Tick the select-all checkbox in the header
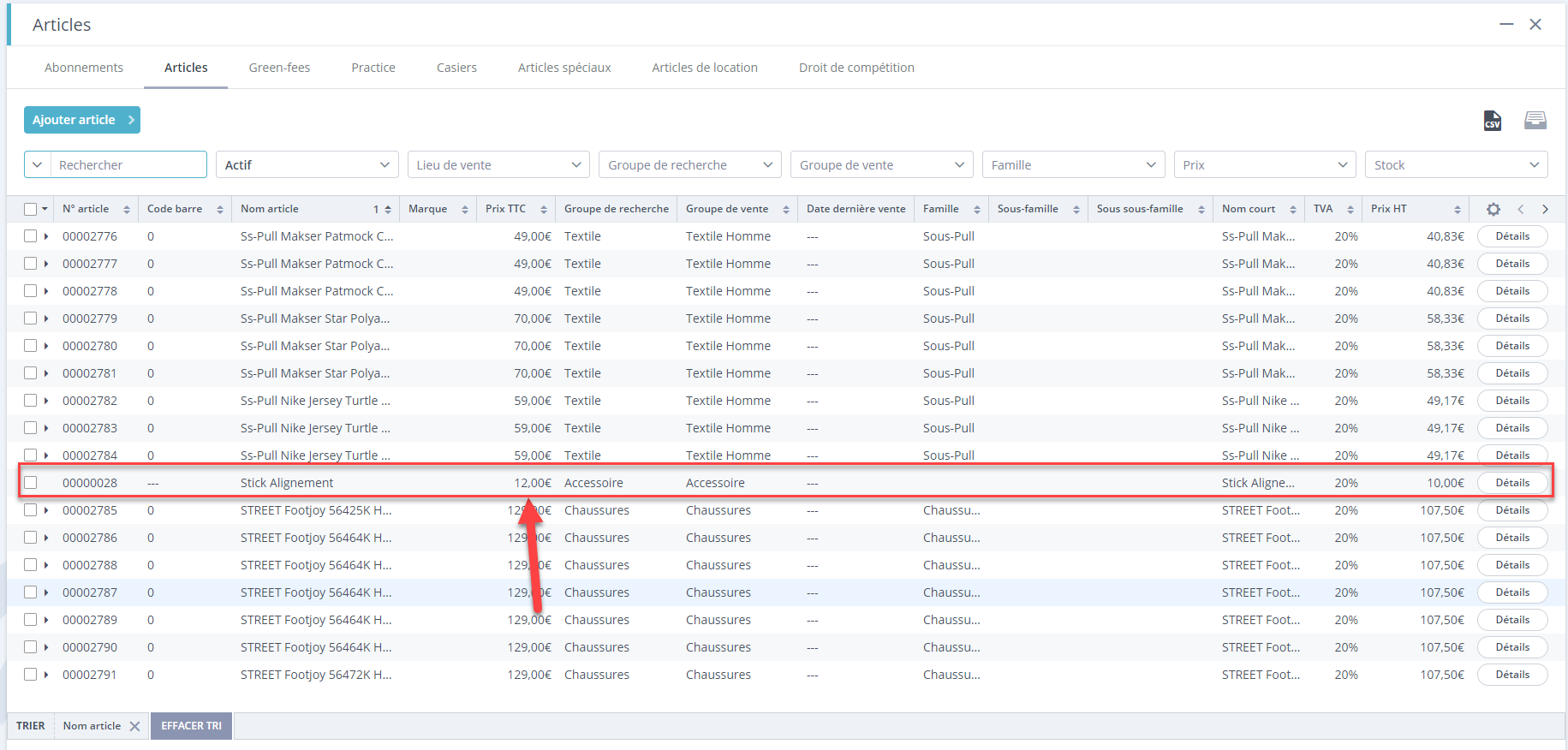 [31, 209]
